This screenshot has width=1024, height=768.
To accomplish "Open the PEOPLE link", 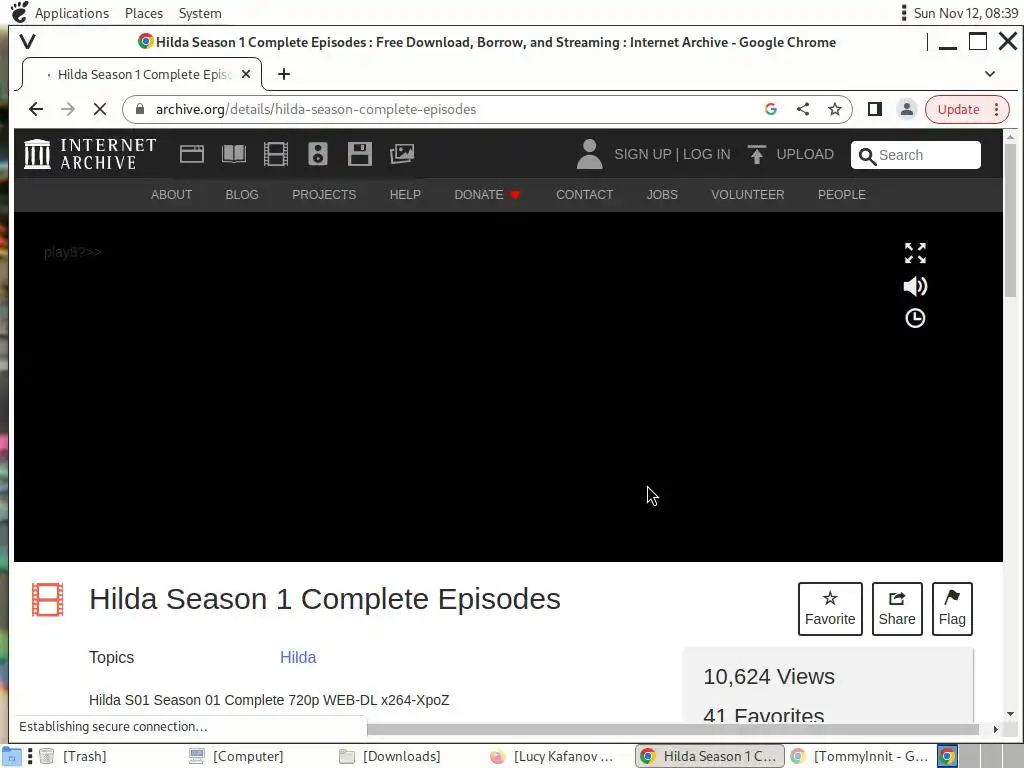I will point(842,195).
